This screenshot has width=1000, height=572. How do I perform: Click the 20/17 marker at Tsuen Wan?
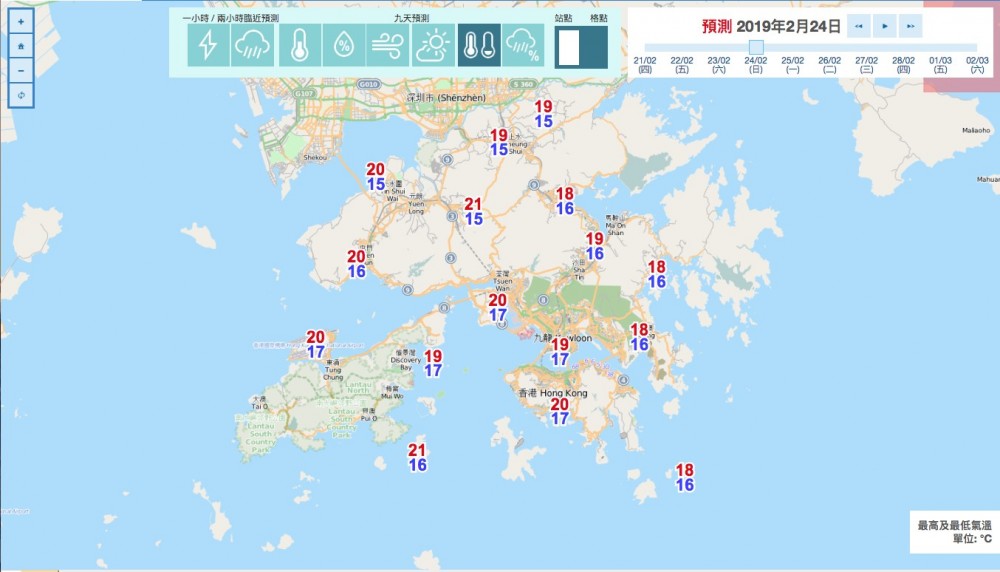coord(498,307)
